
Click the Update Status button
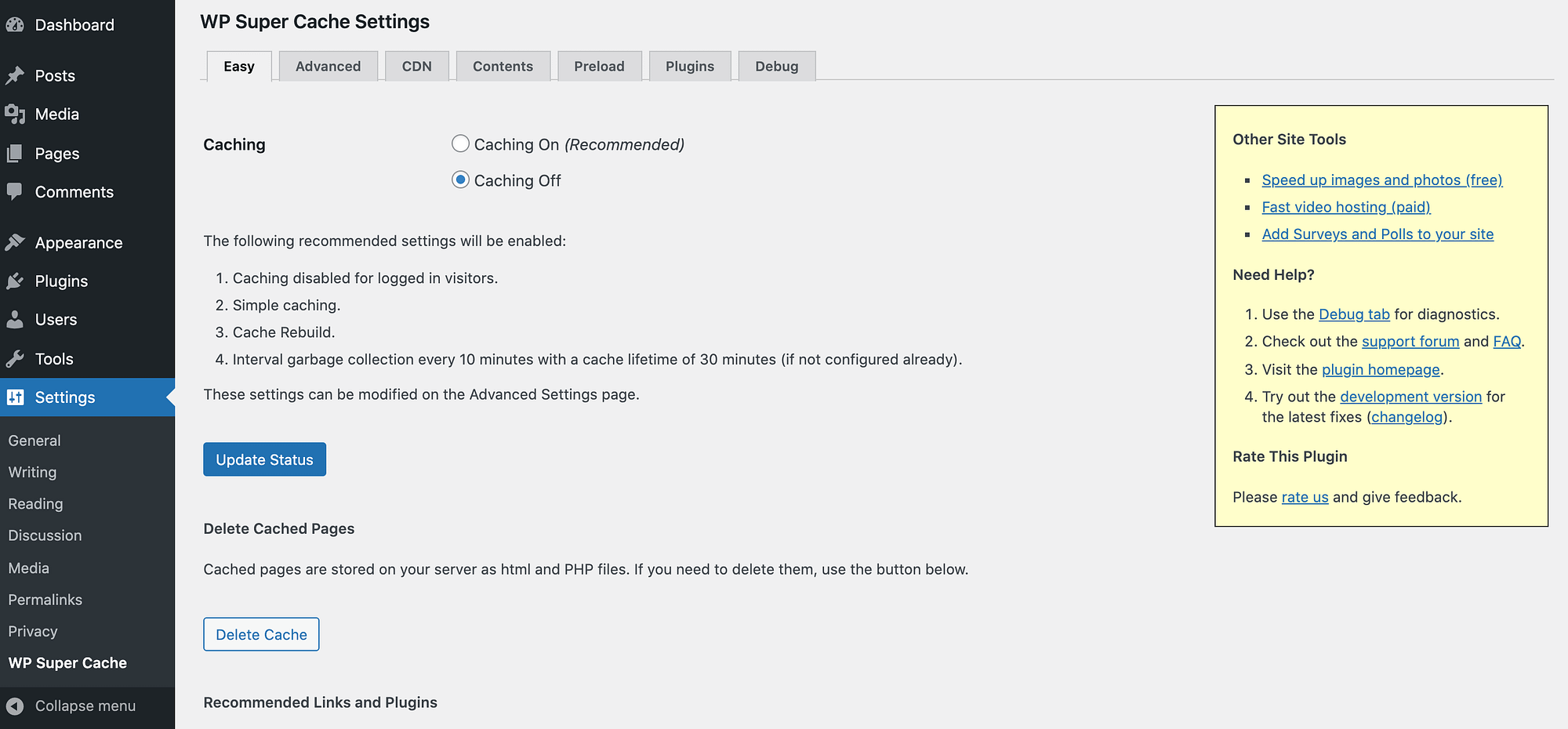264,459
